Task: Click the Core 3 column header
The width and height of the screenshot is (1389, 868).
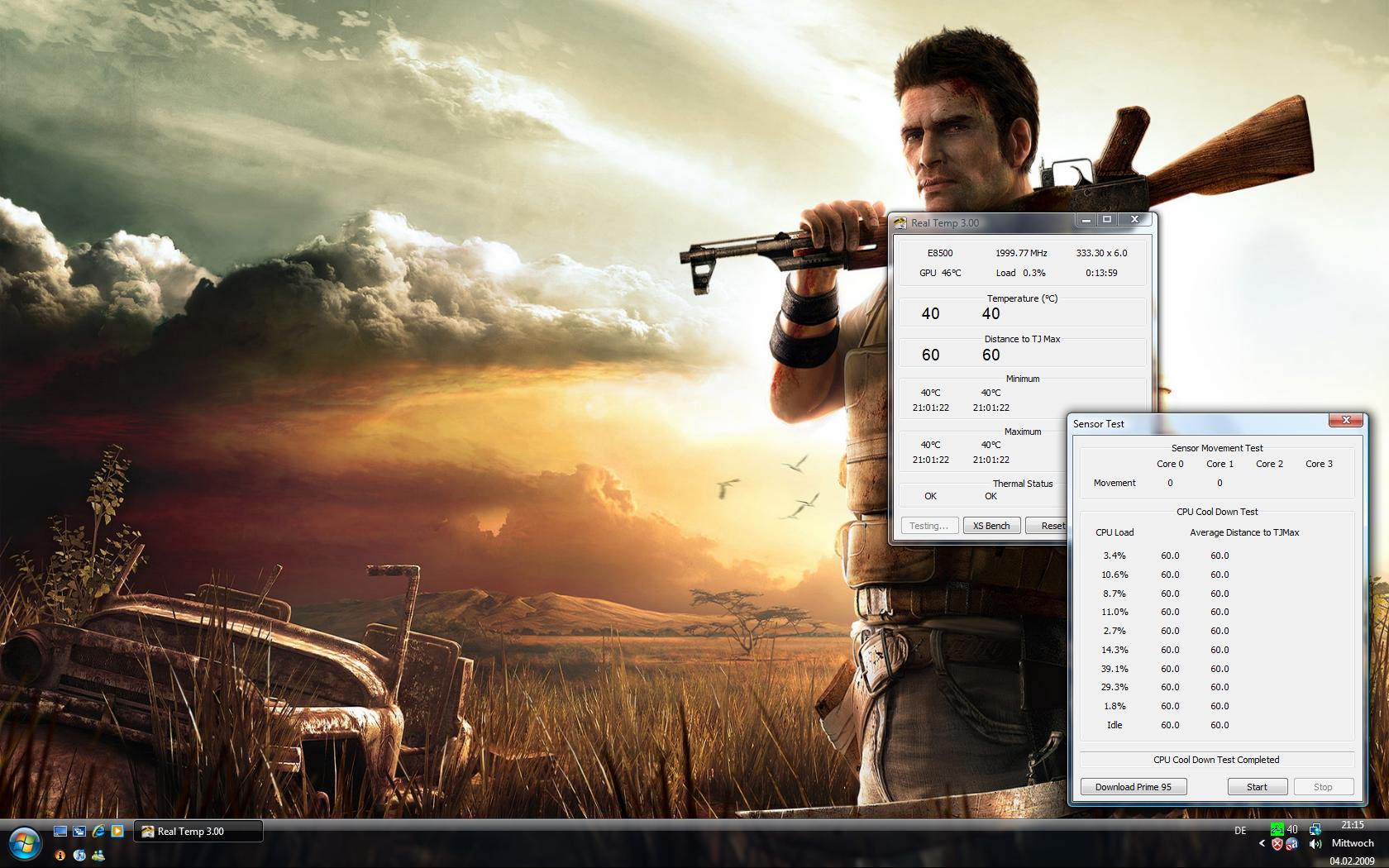Action: pyautogui.click(x=1319, y=464)
